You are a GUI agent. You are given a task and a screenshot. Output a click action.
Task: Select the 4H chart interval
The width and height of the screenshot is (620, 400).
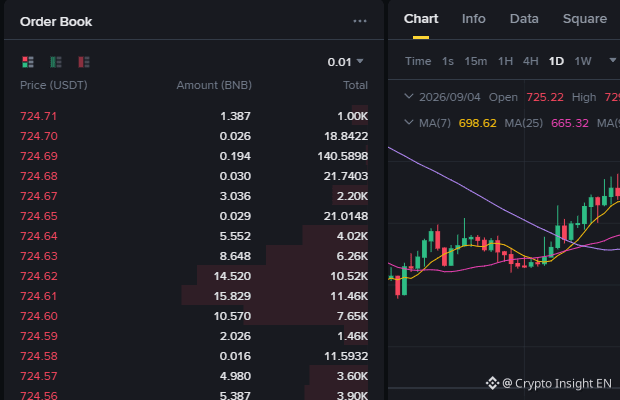pyautogui.click(x=531, y=61)
